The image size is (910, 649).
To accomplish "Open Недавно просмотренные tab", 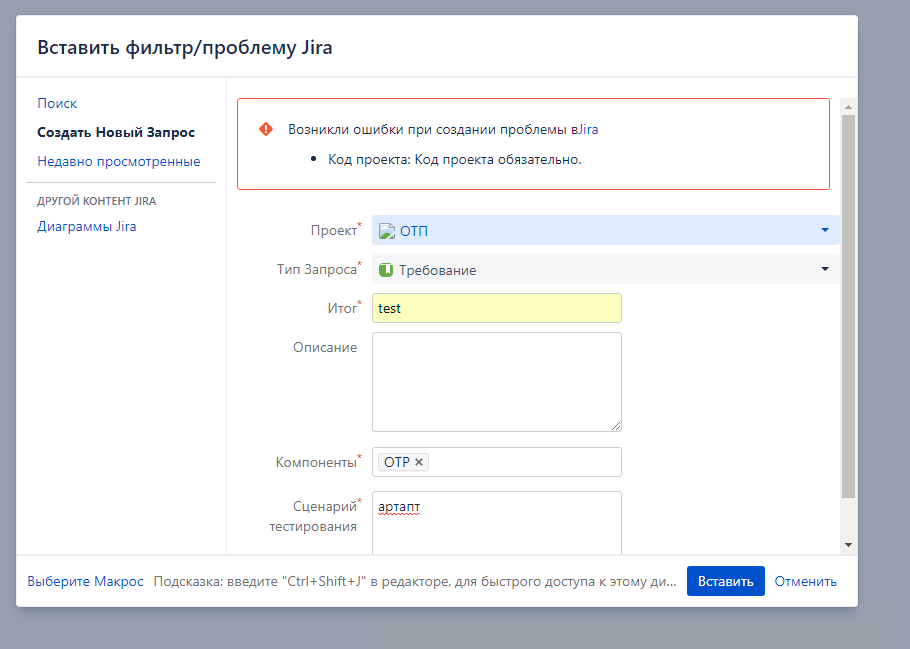I will tap(118, 161).
